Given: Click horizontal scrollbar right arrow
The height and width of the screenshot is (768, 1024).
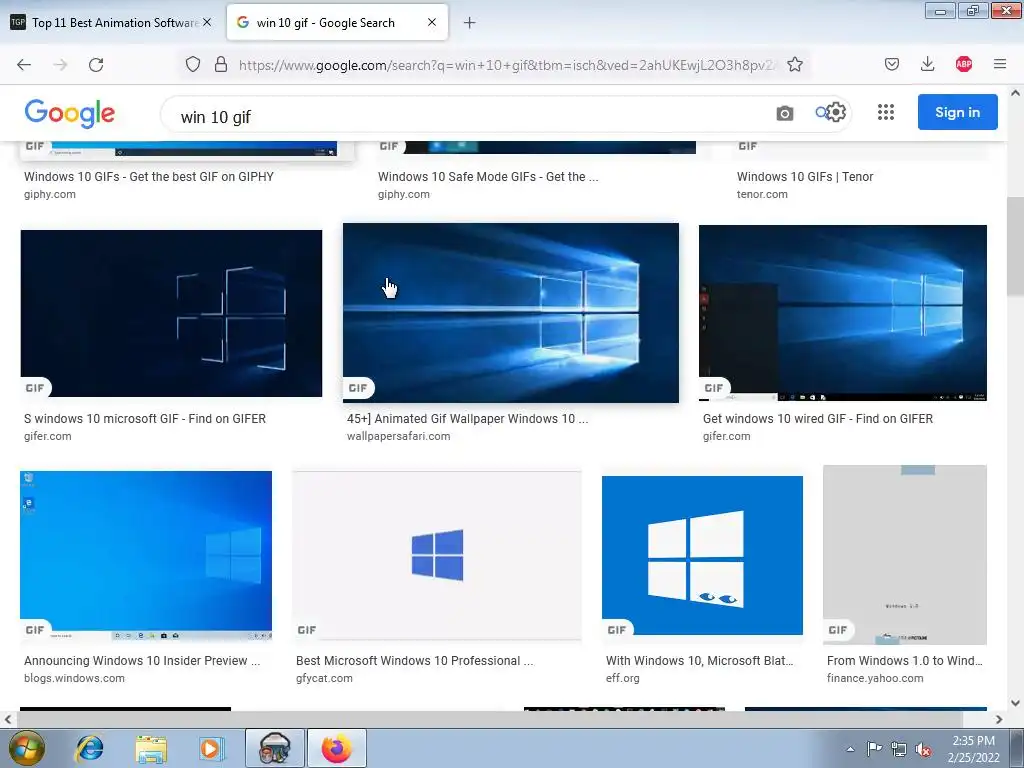Looking at the screenshot, I should pyautogui.click(x=999, y=719).
